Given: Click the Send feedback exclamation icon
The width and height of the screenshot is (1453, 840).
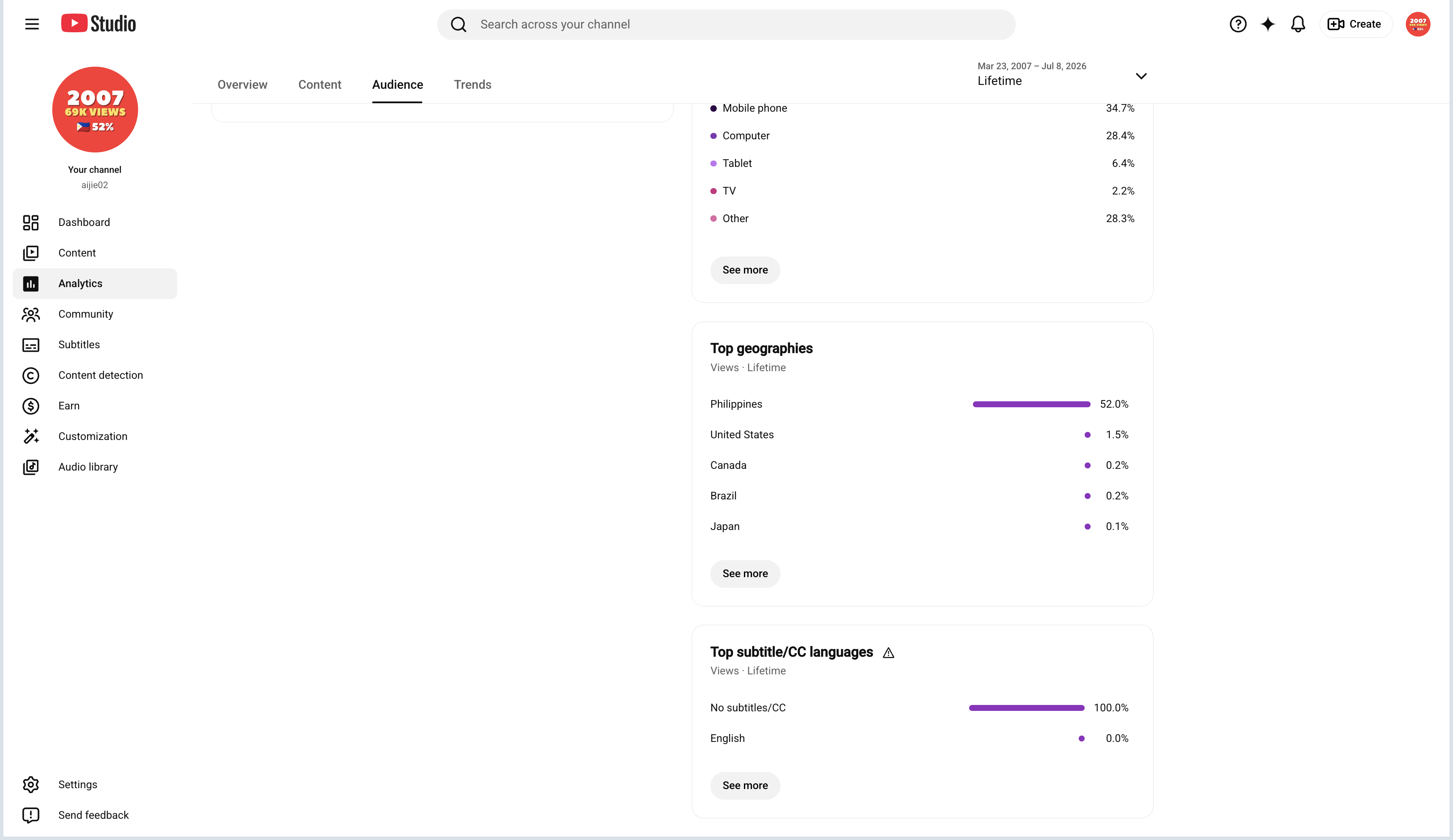Looking at the screenshot, I should tap(31, 815).
